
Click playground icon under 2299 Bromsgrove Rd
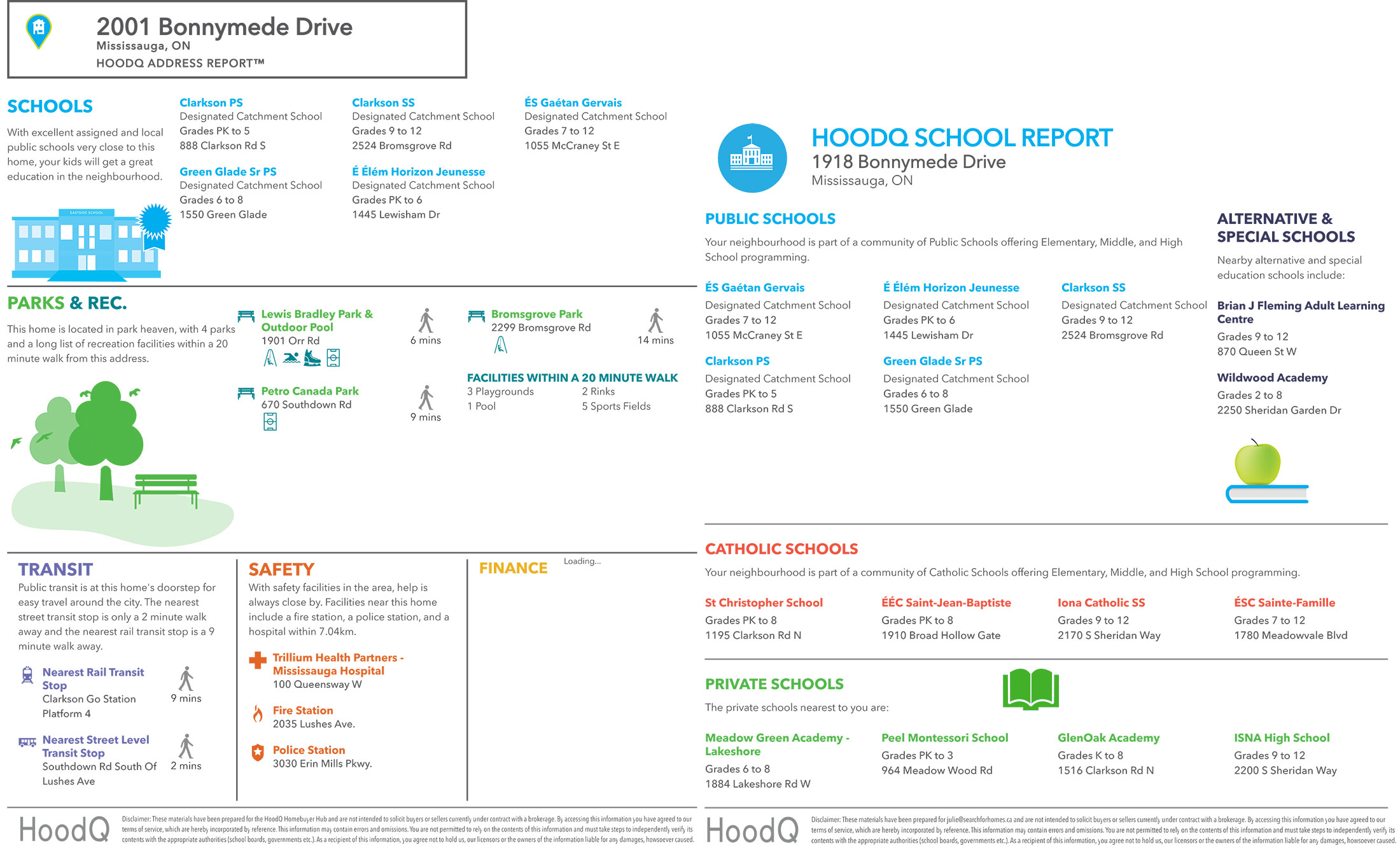coord(501,345)
